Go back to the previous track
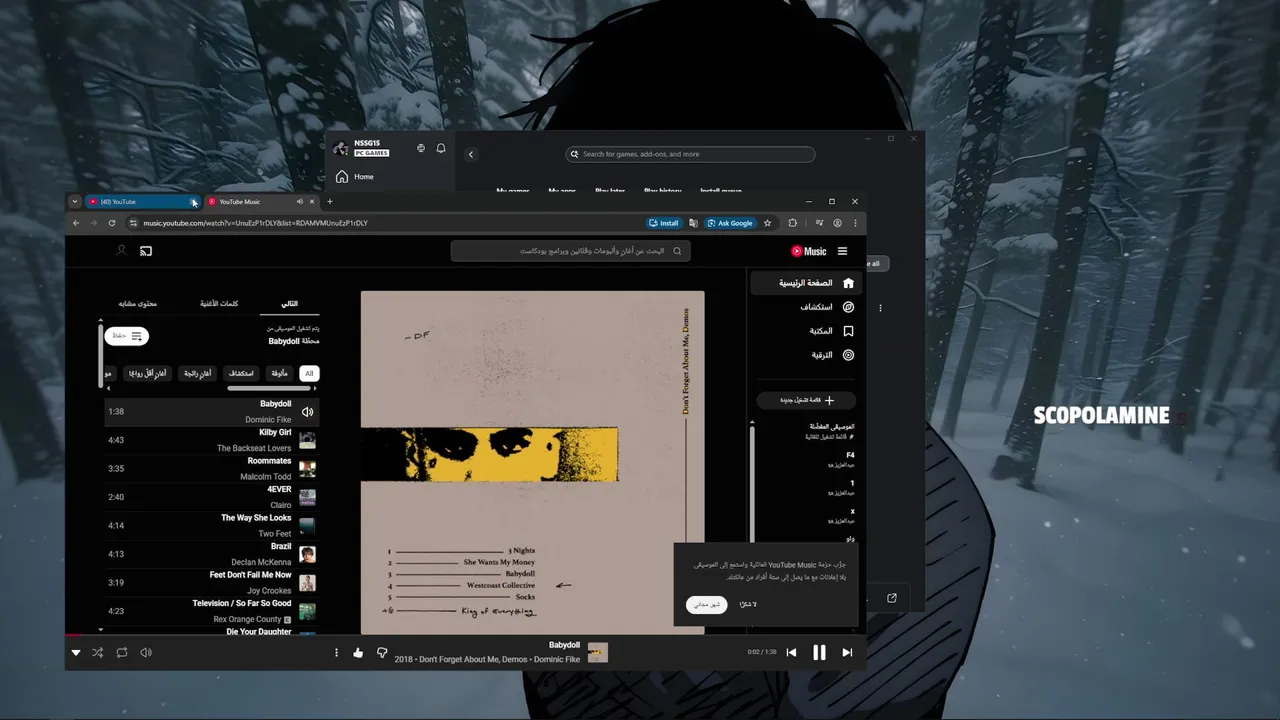 791,652
